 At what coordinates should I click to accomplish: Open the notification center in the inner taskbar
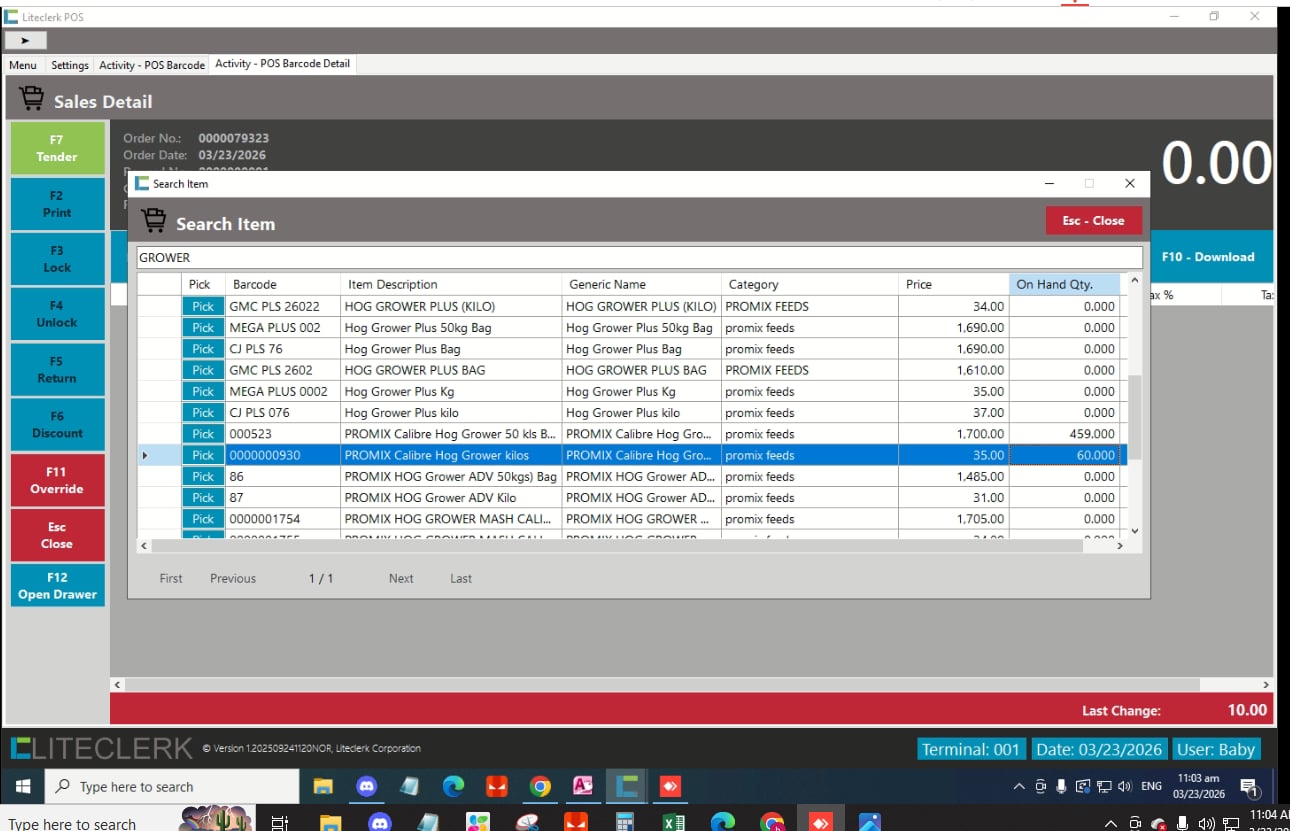(x=1248, y=787)
